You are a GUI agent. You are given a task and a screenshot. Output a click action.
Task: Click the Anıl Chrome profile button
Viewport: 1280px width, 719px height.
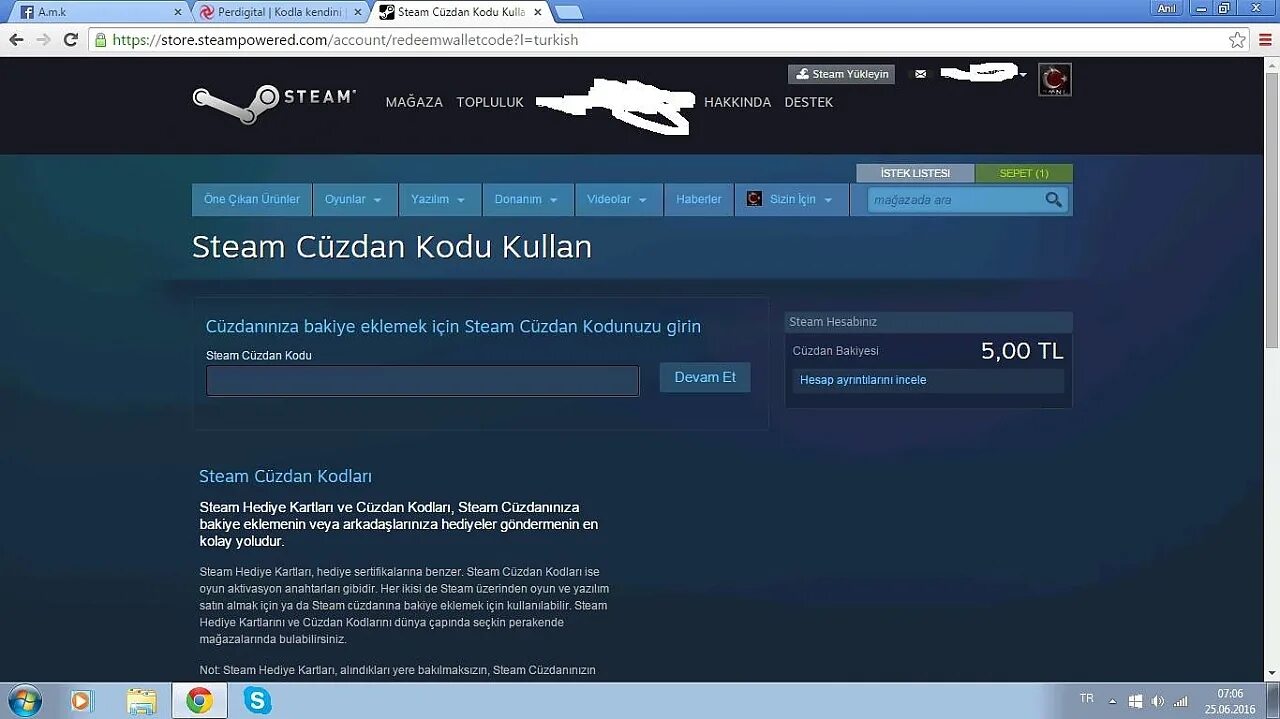click(x=1166, y=8)
